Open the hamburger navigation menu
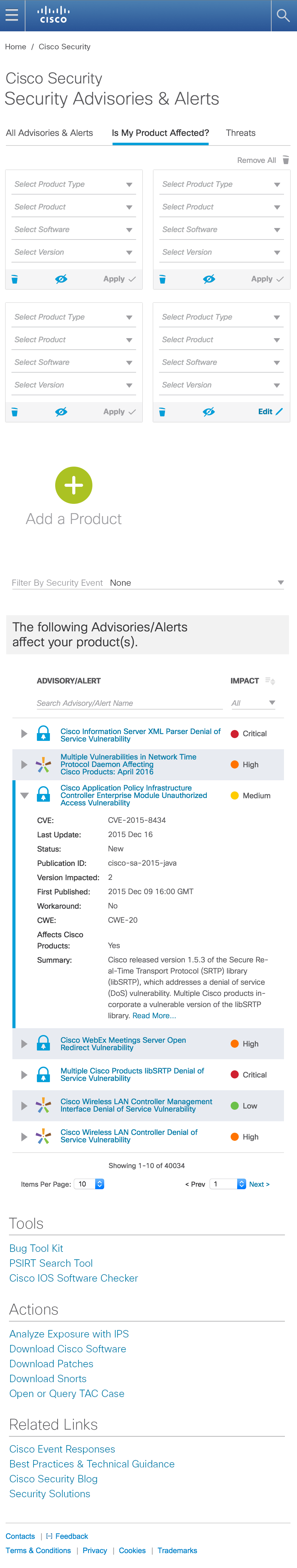The height and width of the screenshot is (1568, 297). (x=11, y=15)
